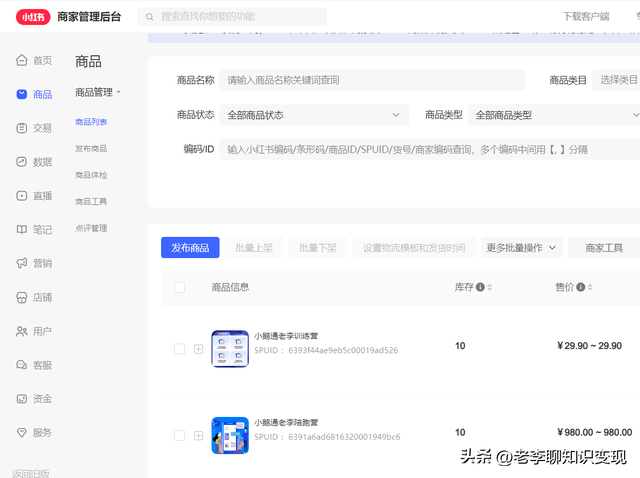This screenshot has height=478, width=640.
Task: Click the 商品名称 keyword input field
Action: tap(373, 80)
